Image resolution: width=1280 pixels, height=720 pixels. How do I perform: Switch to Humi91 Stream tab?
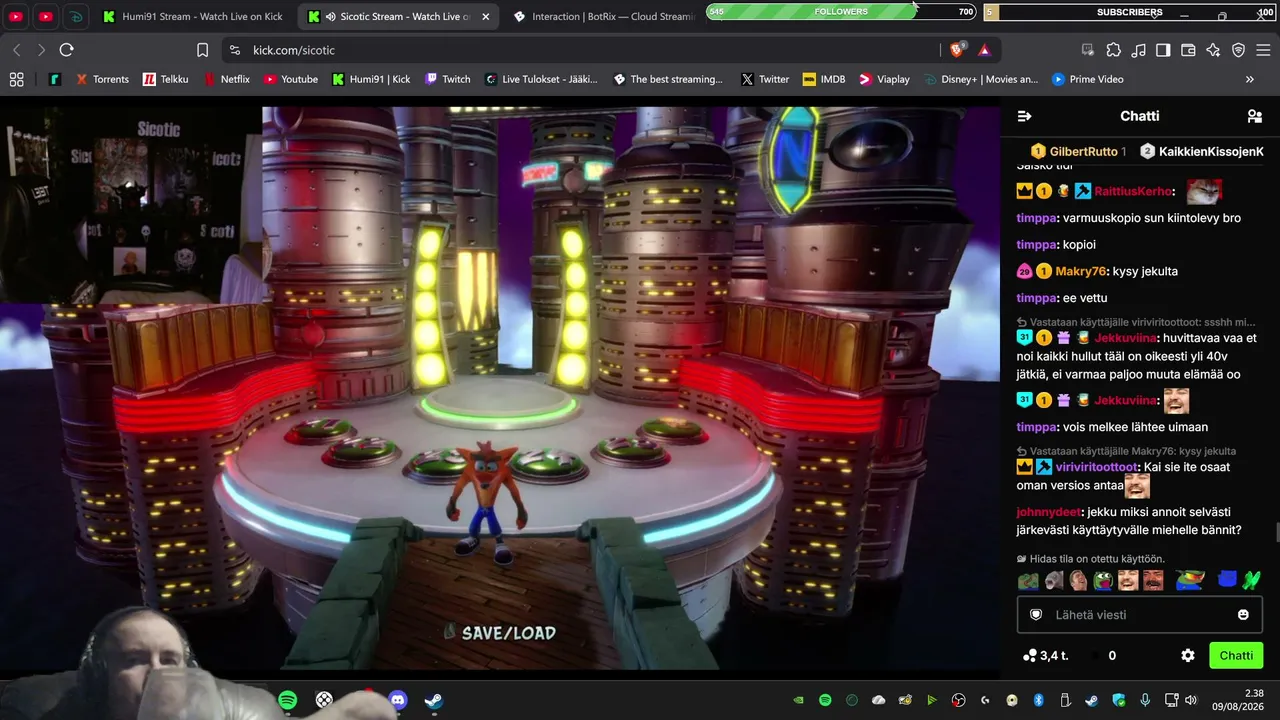click(193, 17)
